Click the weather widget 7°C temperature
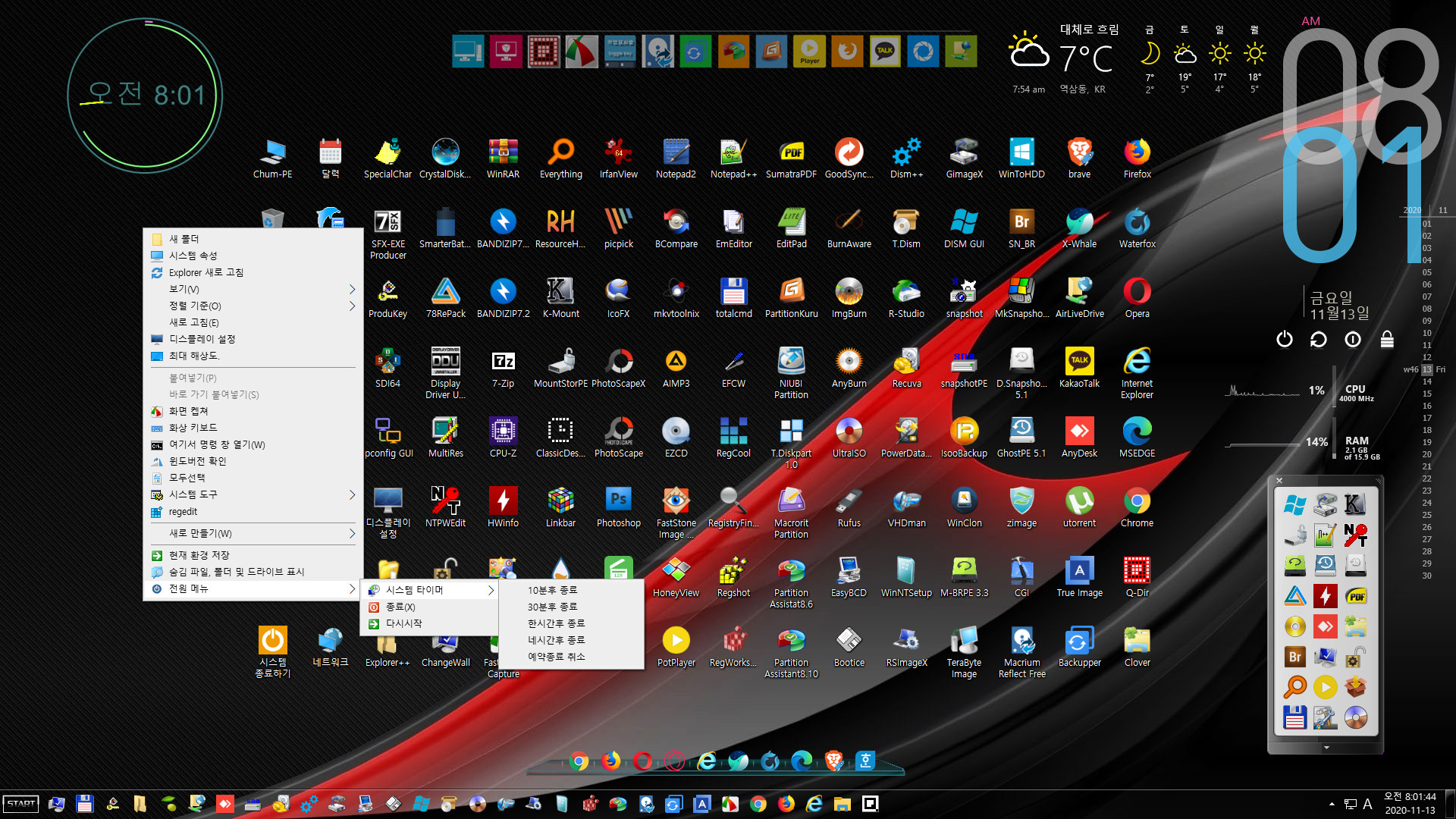This screenshot has width=1456, height=819. [x=1087, y=58]
